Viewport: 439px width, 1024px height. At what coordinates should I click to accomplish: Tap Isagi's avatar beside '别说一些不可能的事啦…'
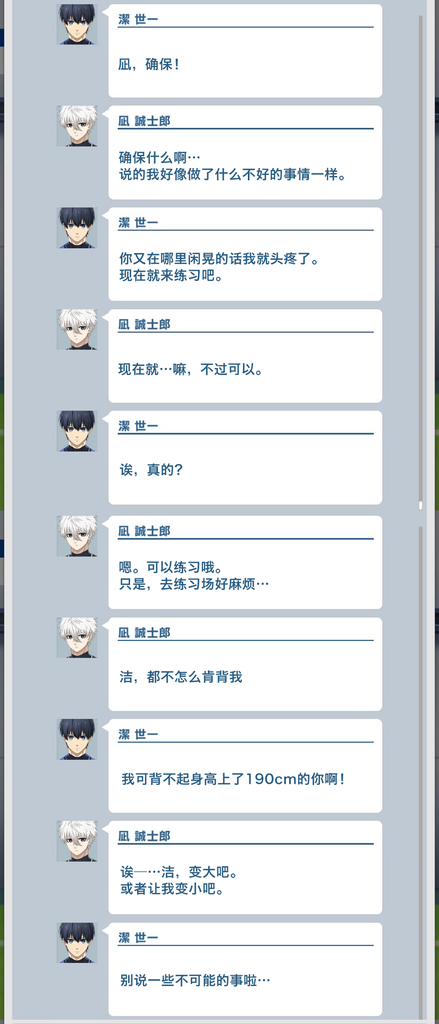point(77,943)
